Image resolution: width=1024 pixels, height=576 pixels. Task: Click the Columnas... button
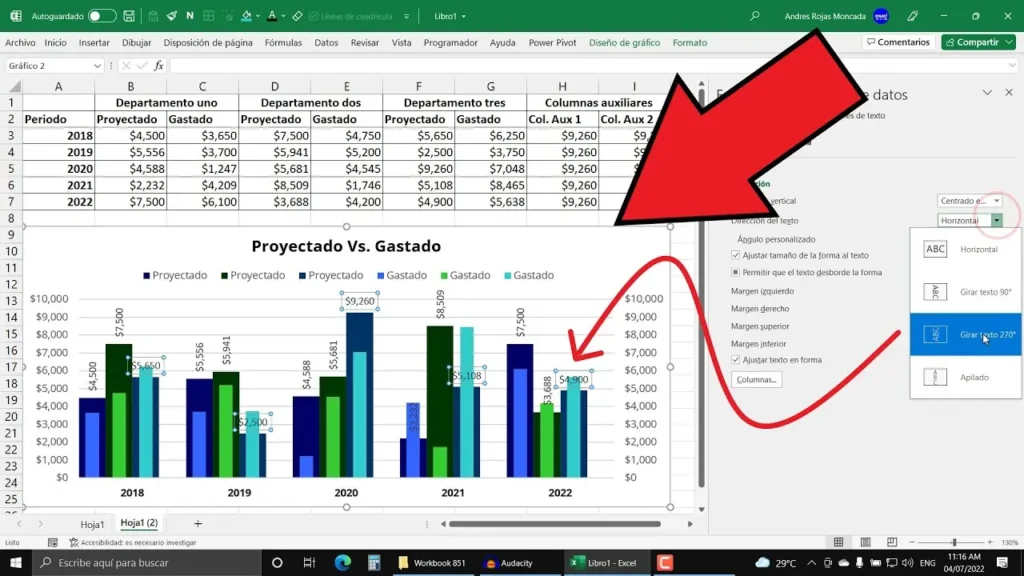tap(756, 380)
